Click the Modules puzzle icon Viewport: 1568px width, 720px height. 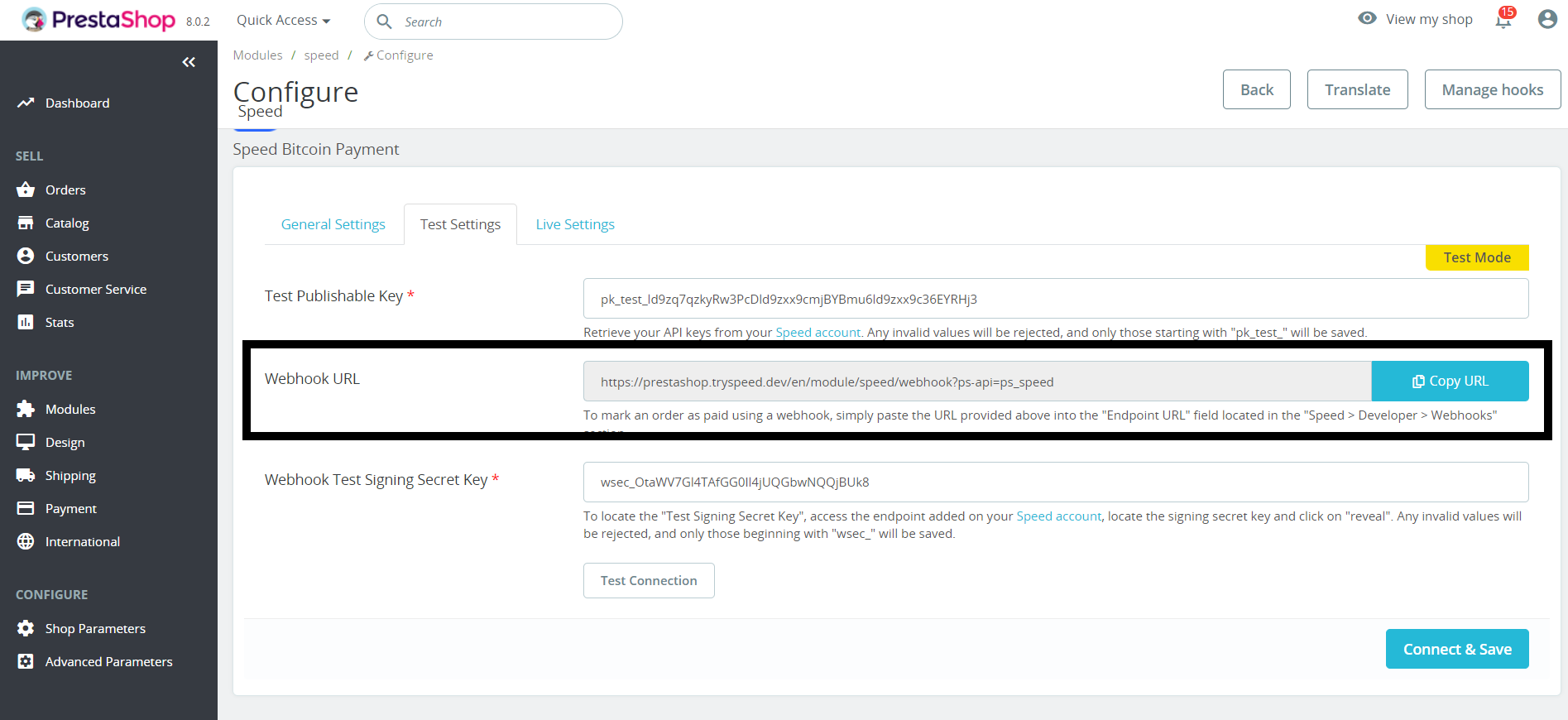coord(26,409)
